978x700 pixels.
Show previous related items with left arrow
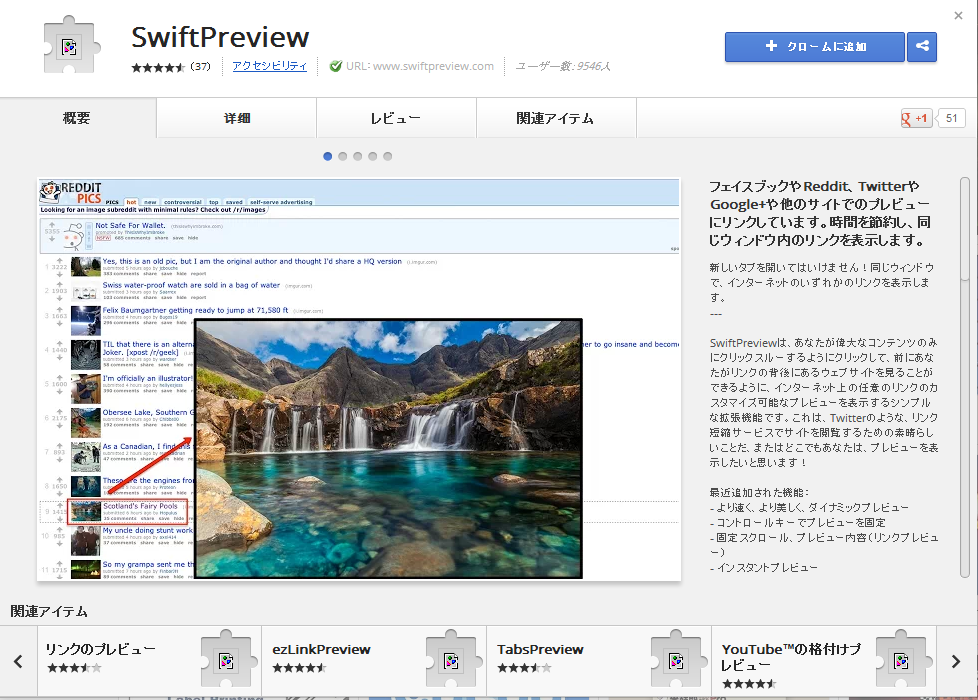(18, 661)
